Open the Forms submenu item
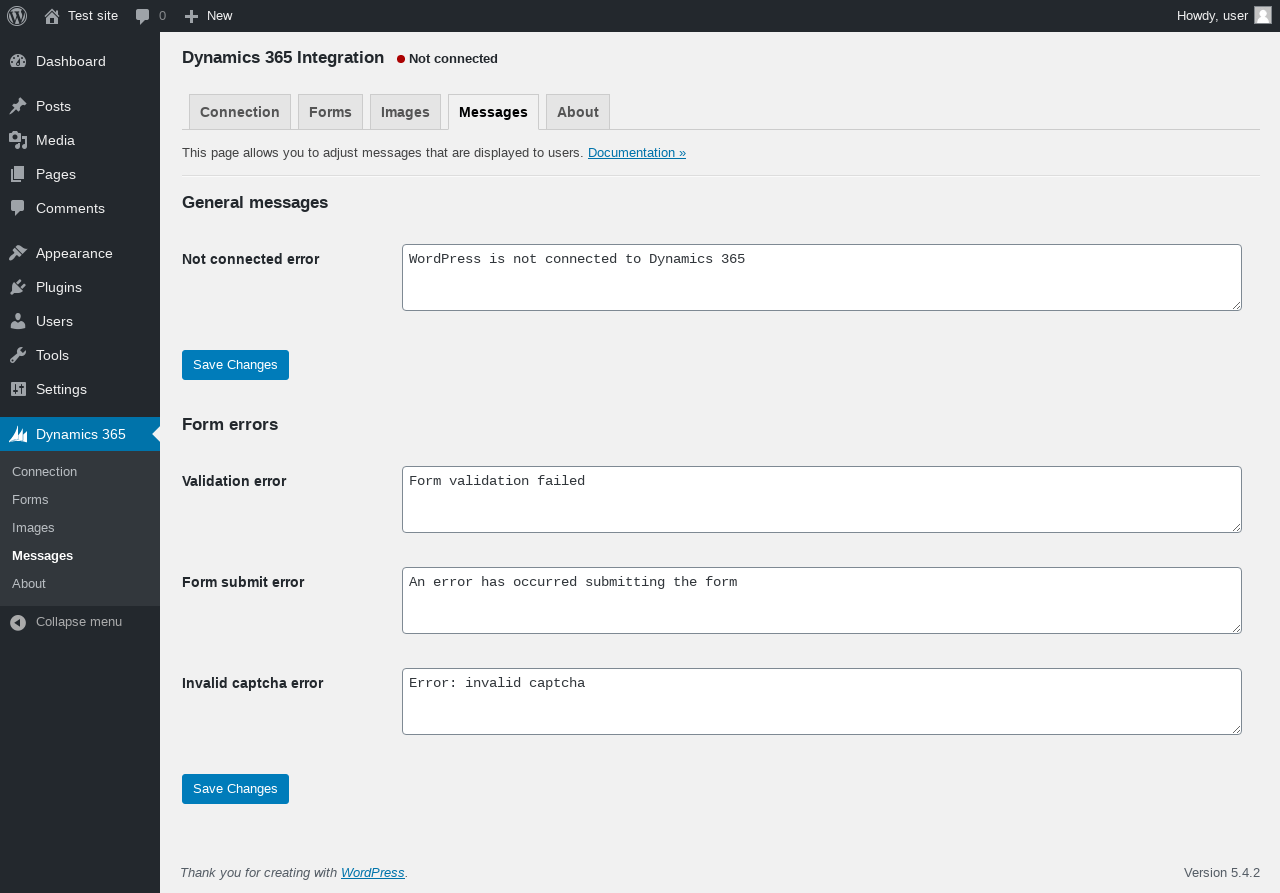1280x893 pixels. (x=30, y=499)
